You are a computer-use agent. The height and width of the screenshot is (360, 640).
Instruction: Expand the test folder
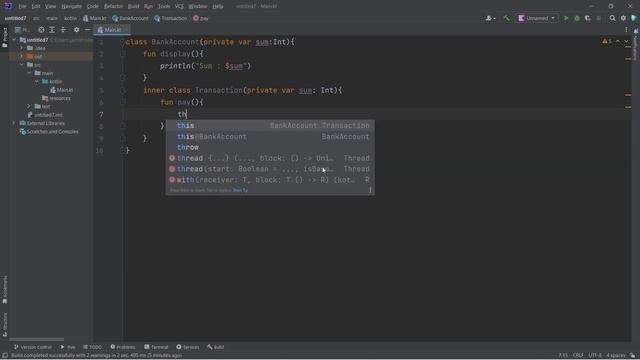(29, 107)
